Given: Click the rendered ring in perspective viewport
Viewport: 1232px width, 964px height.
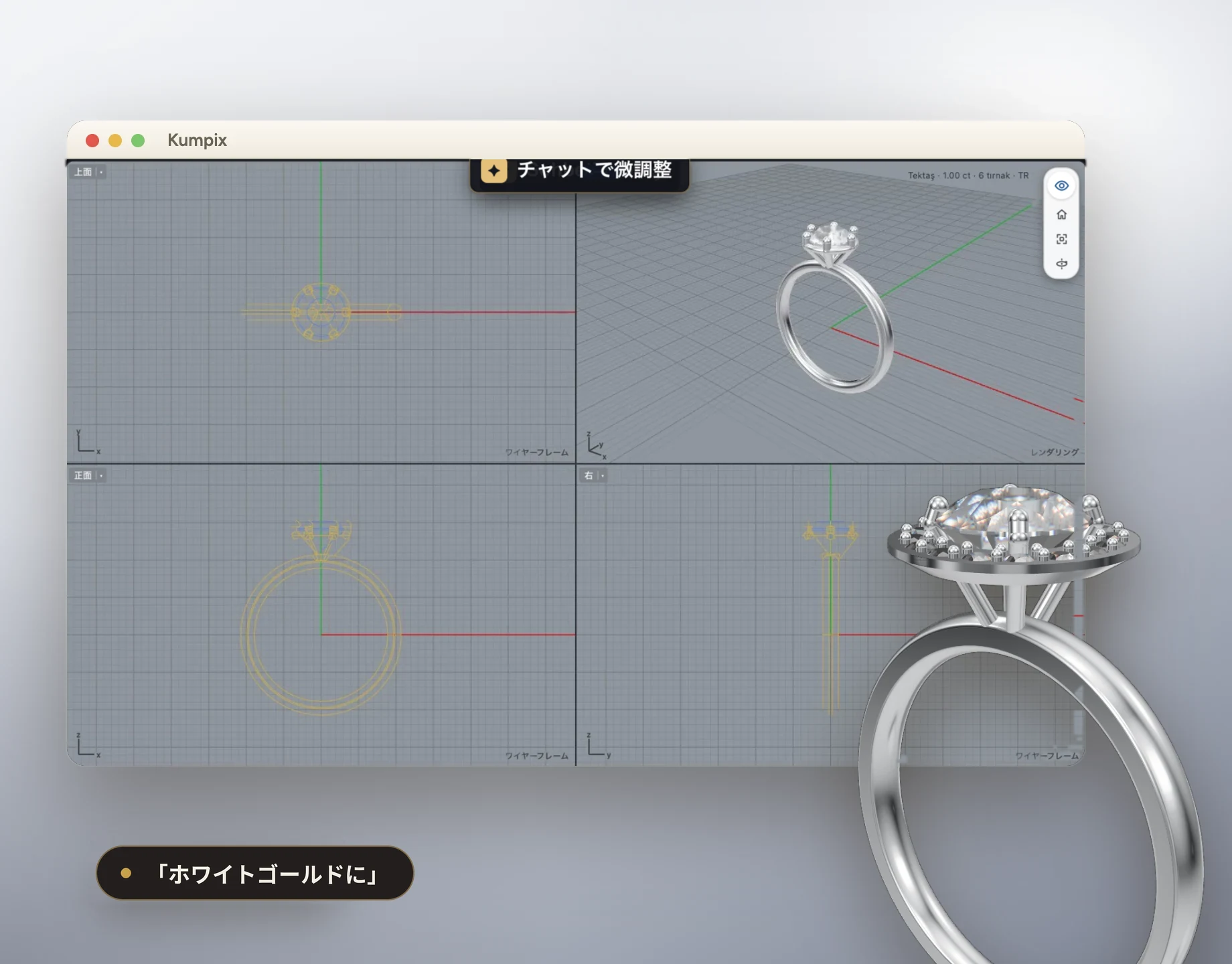Looking at the screenshot, I should click(x=834, y=308).
